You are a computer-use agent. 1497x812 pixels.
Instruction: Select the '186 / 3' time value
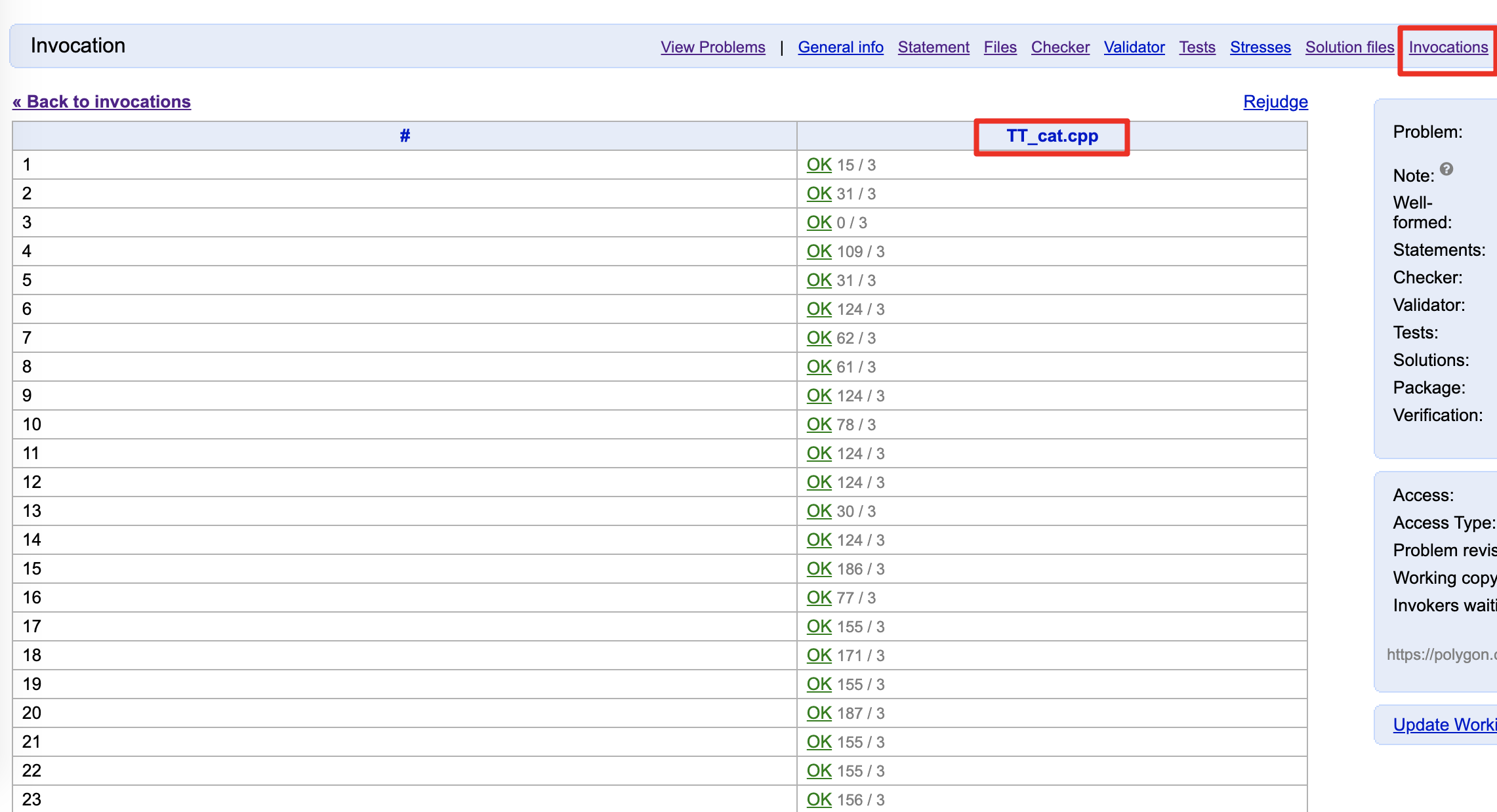[861, 569]
